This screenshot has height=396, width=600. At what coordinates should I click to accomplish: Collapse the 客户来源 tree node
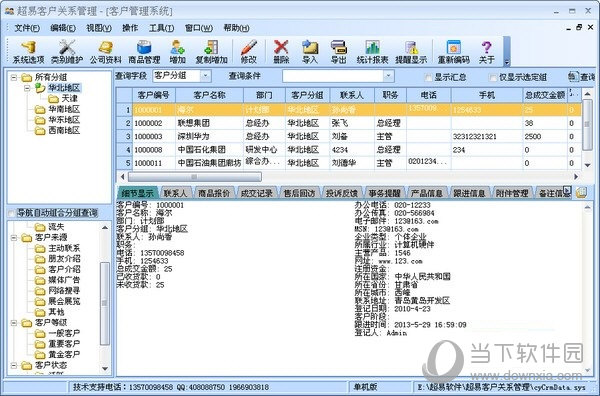coord(14,238)
